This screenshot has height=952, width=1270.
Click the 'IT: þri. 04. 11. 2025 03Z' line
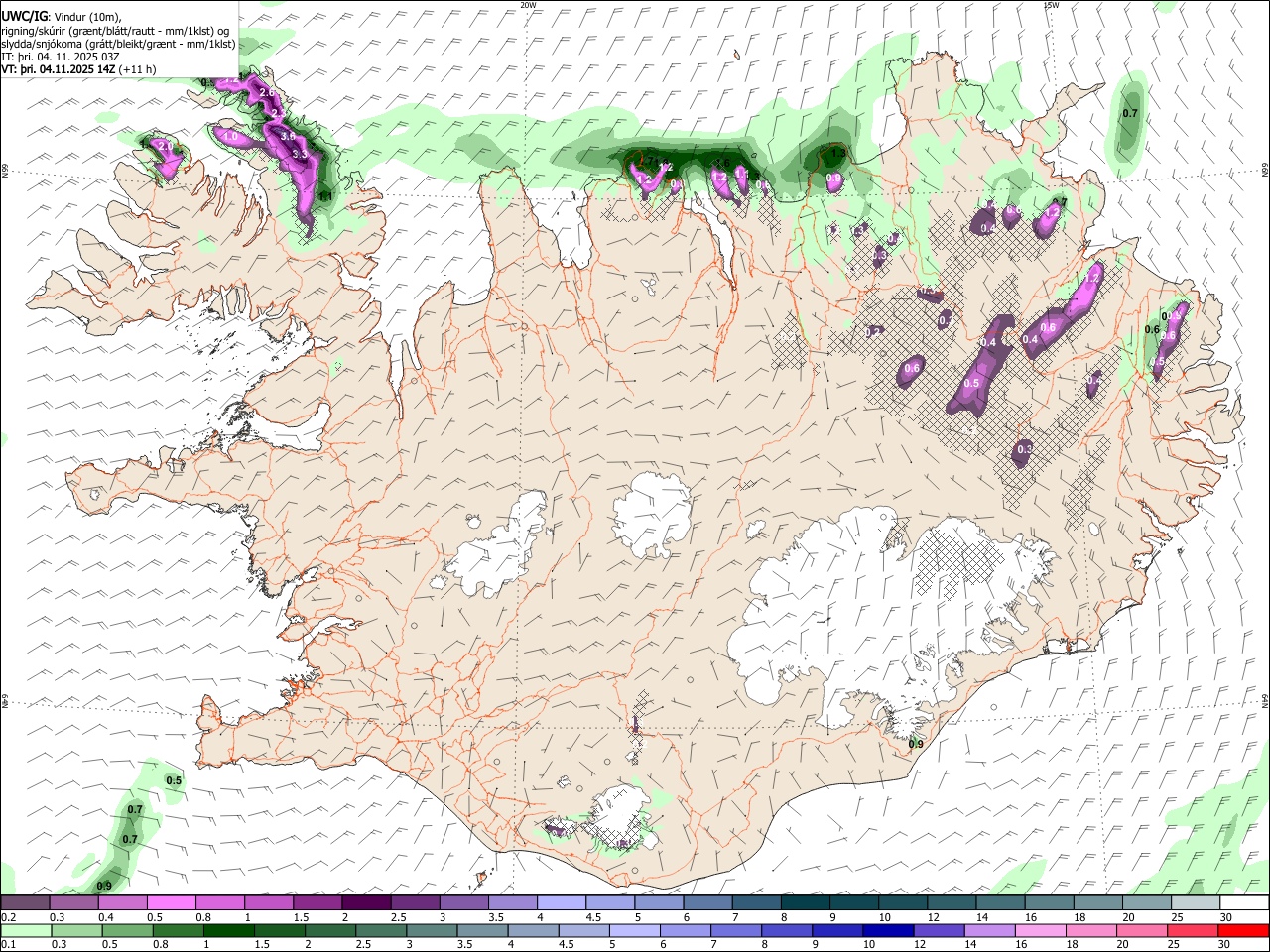pyautogui.click(x=61, y=57)
